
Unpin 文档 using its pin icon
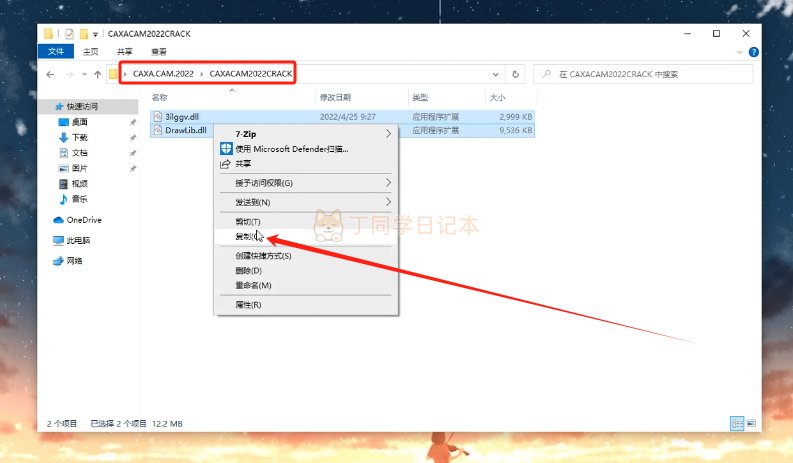[133, 153]
